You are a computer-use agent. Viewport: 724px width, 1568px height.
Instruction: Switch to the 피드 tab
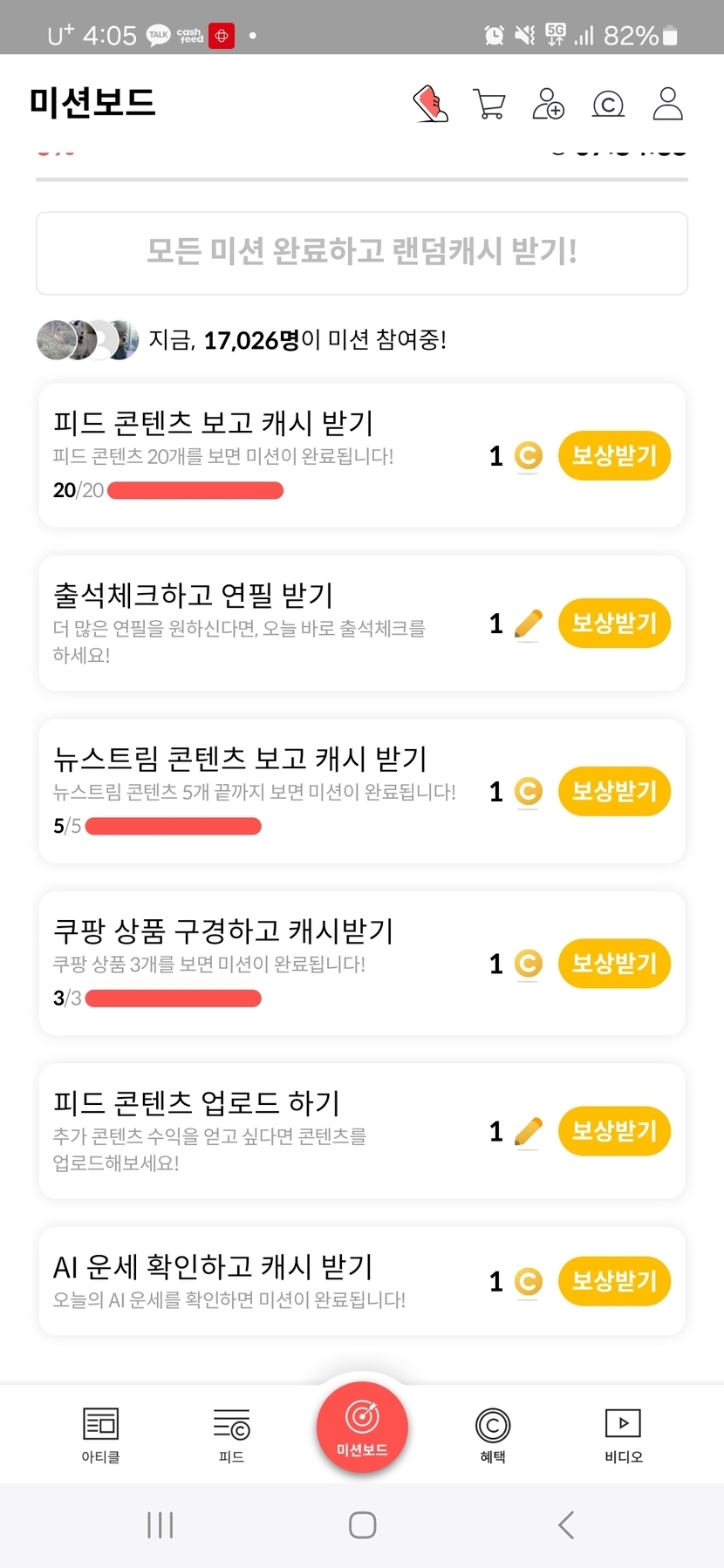(231, 1435)
